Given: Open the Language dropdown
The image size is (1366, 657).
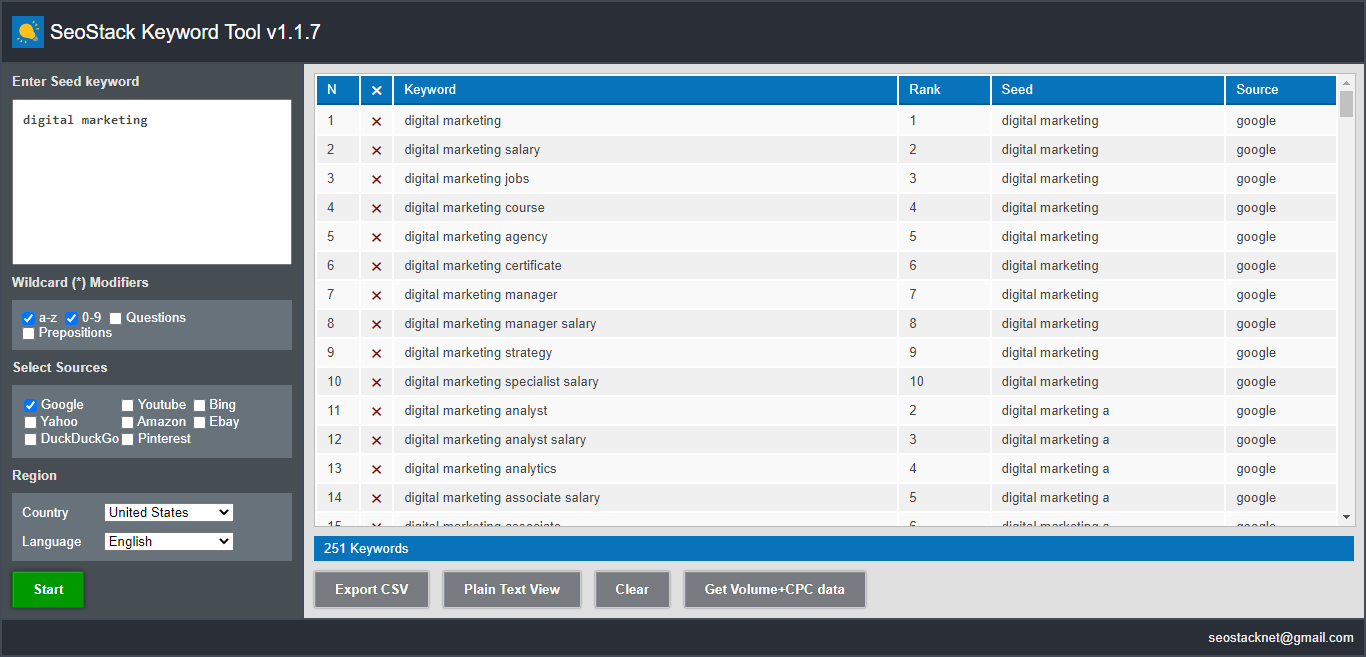Looking at the screenshot, I should tap(168, 541).
